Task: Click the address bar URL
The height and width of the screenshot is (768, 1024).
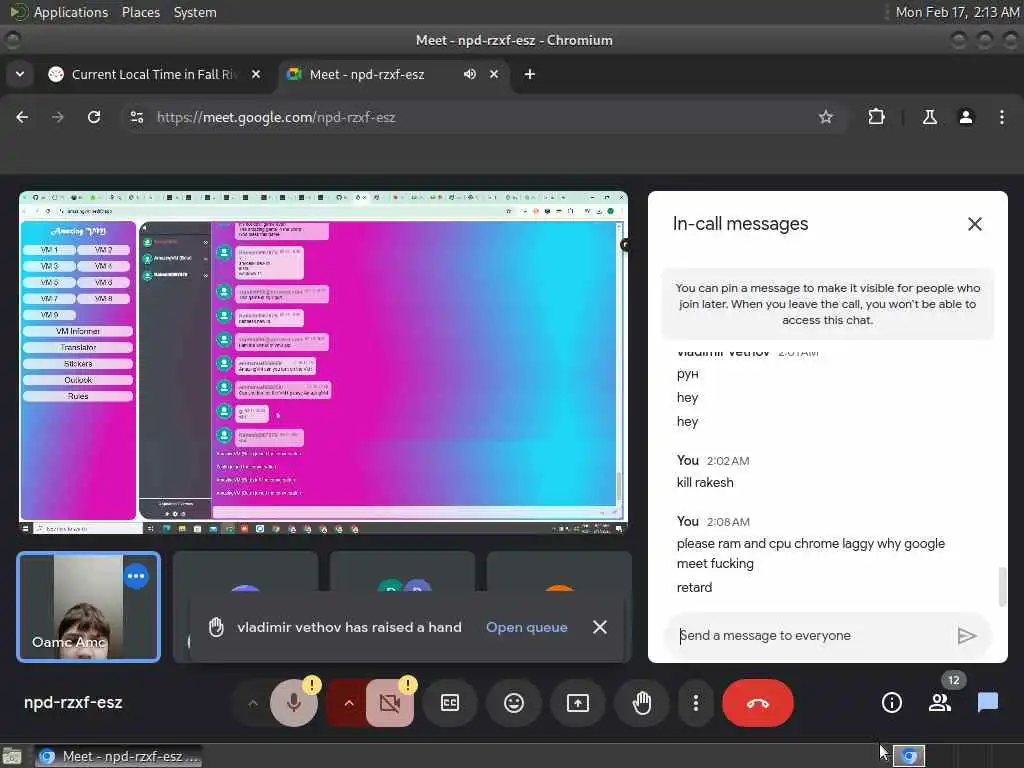Action: coord(276,118)
